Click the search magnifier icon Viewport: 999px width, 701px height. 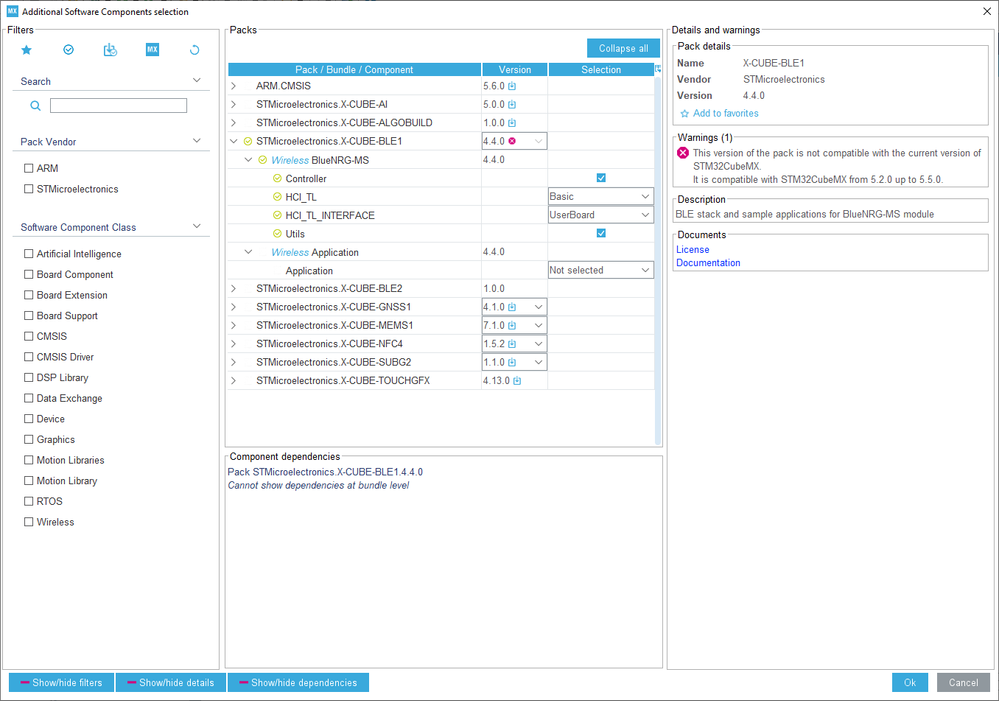tap(36, 106)
